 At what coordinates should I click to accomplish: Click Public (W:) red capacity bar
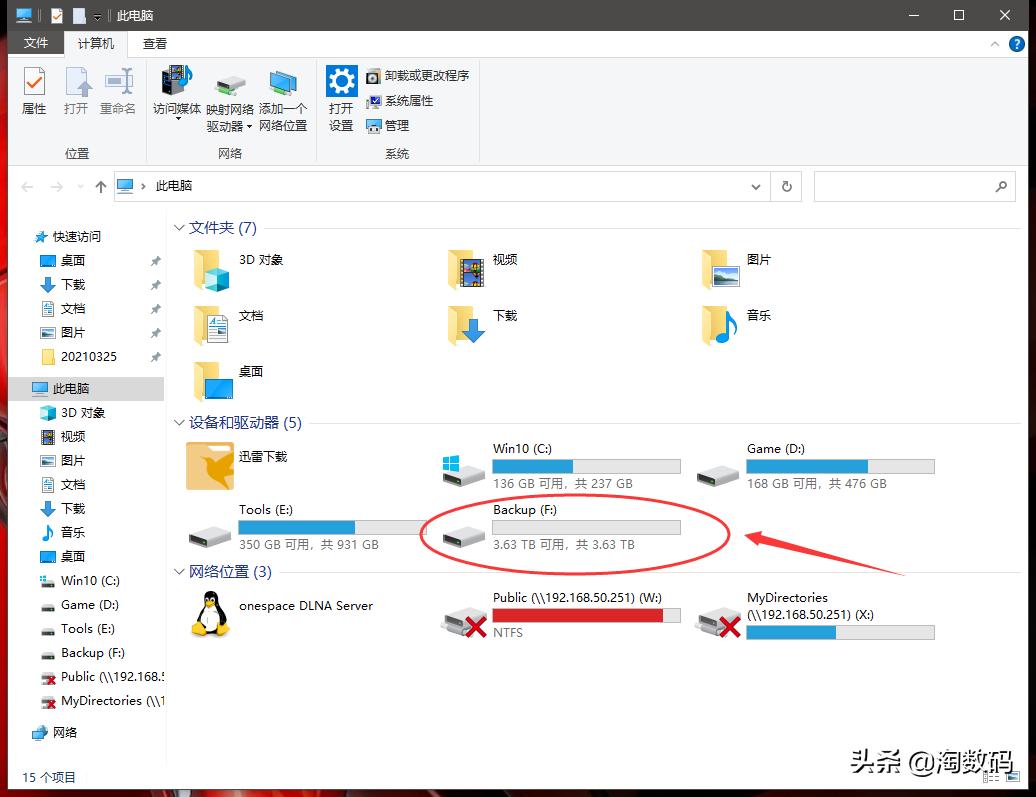tap(586, 615)
